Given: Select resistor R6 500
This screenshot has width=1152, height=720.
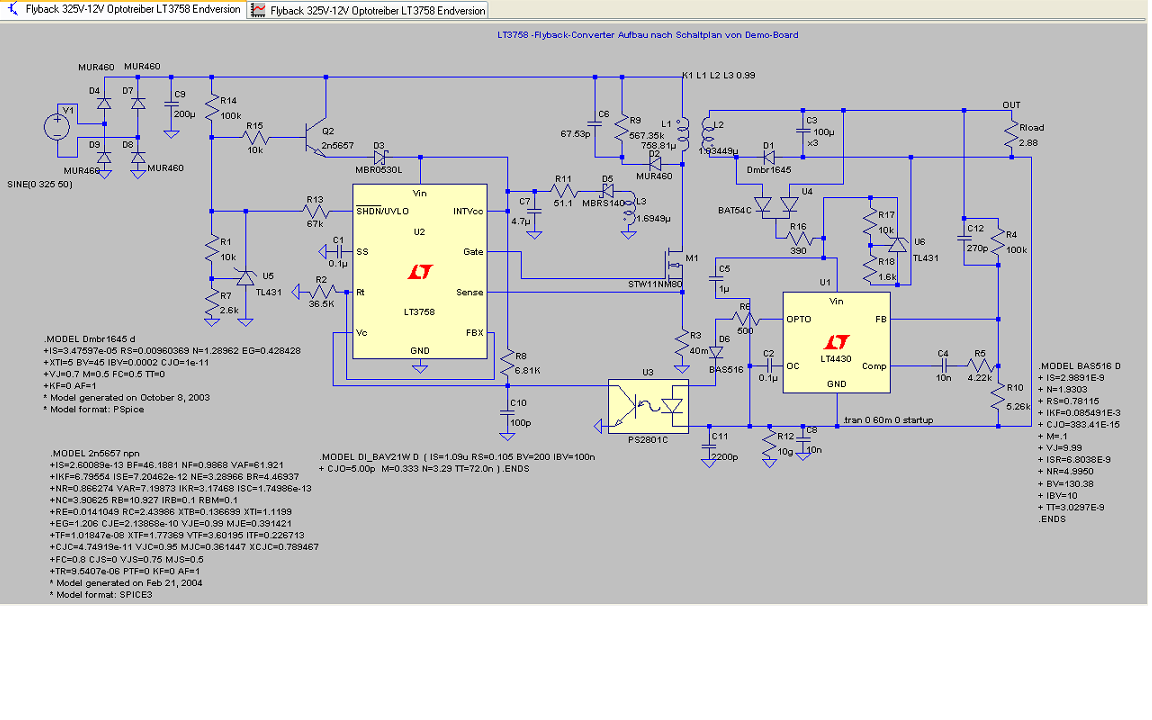Looking at the screenshot, I should click(x=744, y=319).
